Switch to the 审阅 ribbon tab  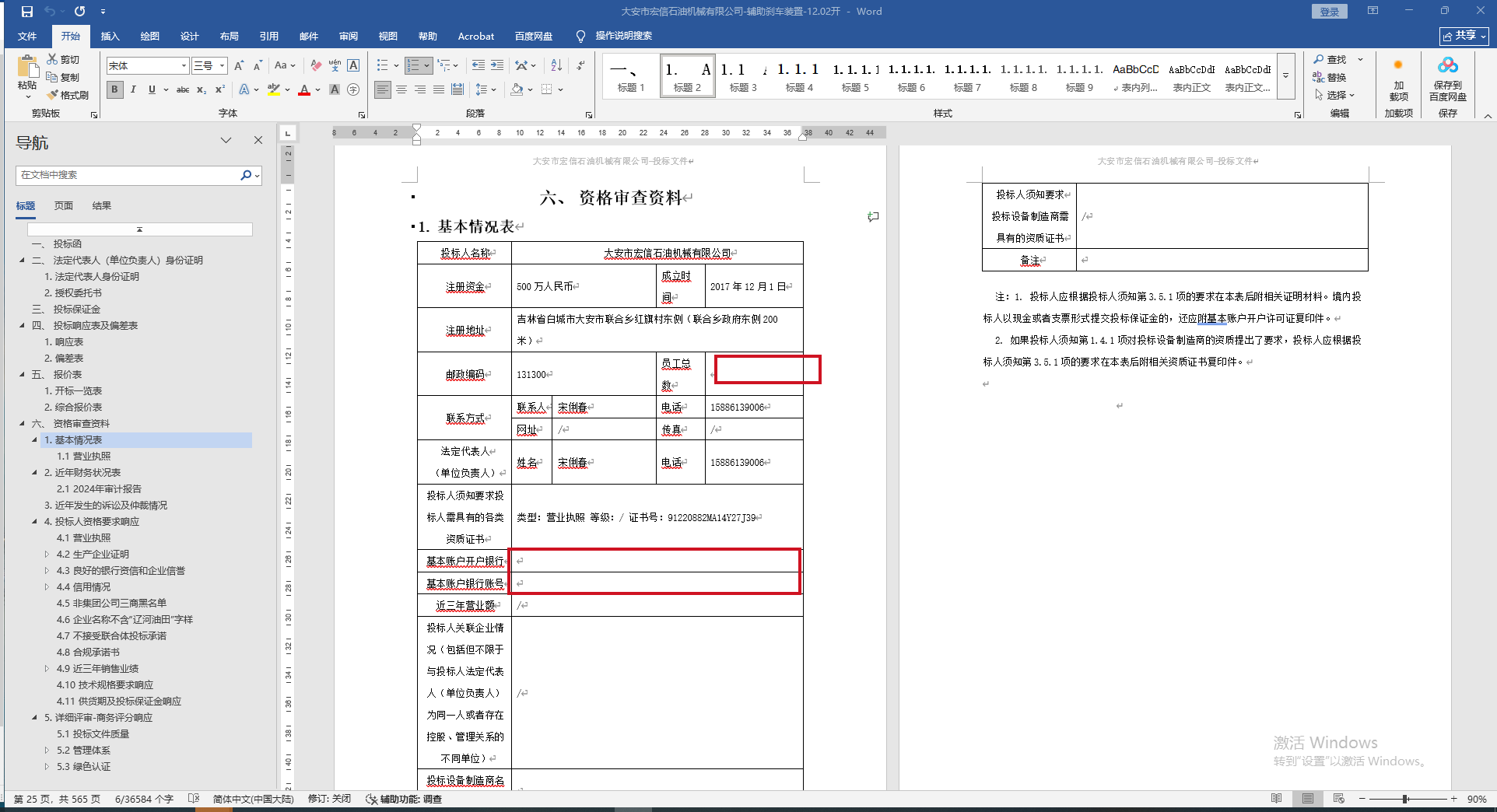(x=349, y=37)
